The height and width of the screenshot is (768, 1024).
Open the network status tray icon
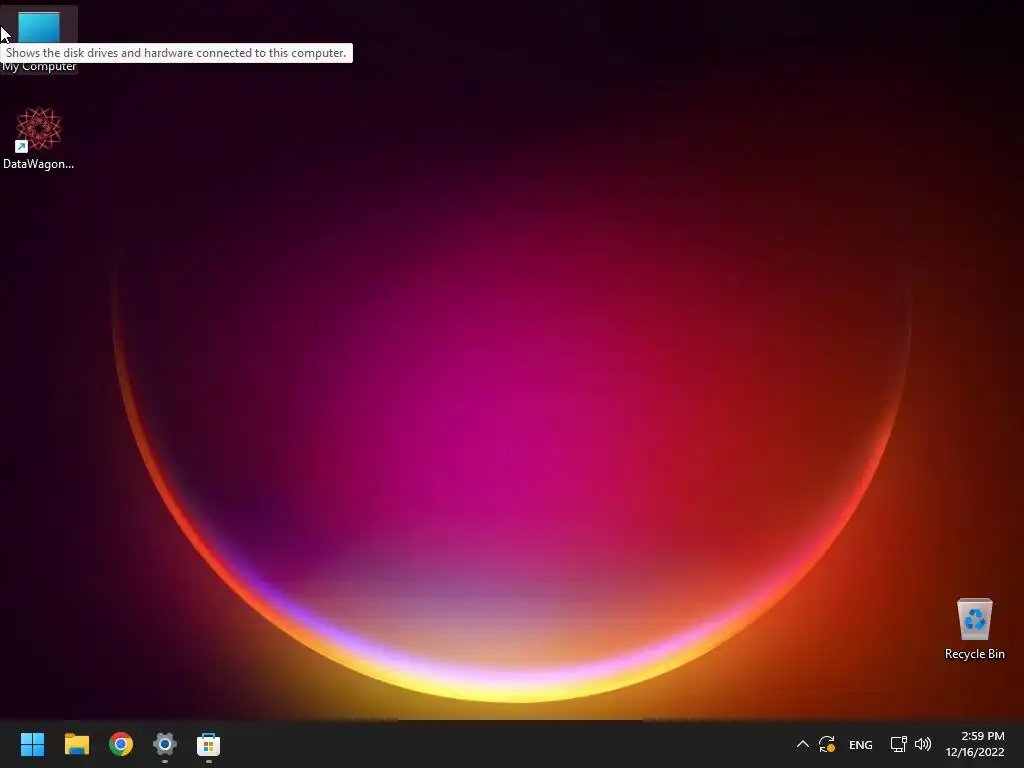[898, 744]
